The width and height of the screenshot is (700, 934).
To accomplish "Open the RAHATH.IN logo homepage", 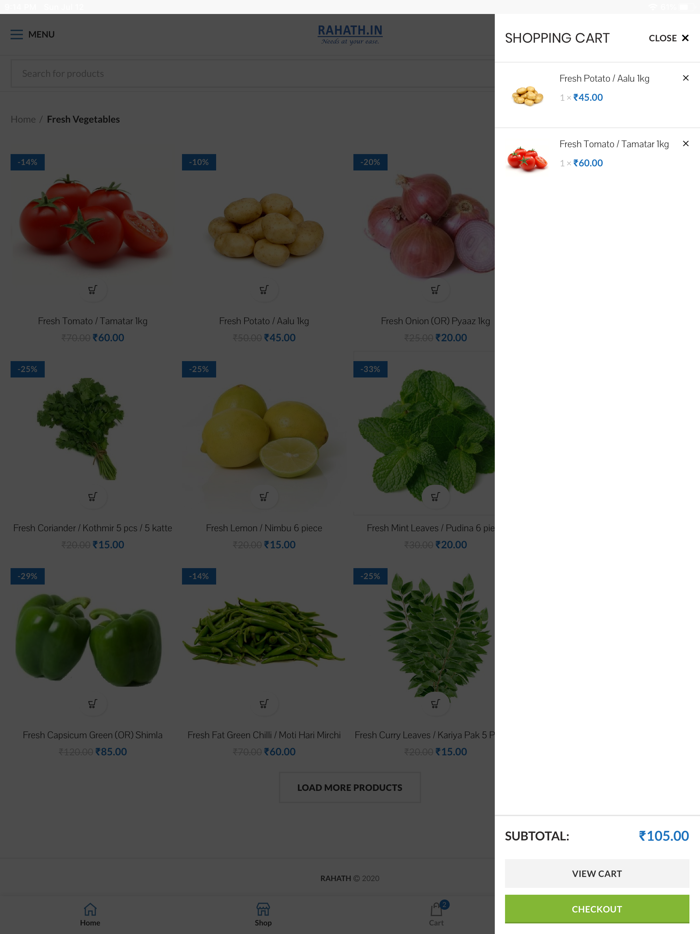I will coord(350,34).
